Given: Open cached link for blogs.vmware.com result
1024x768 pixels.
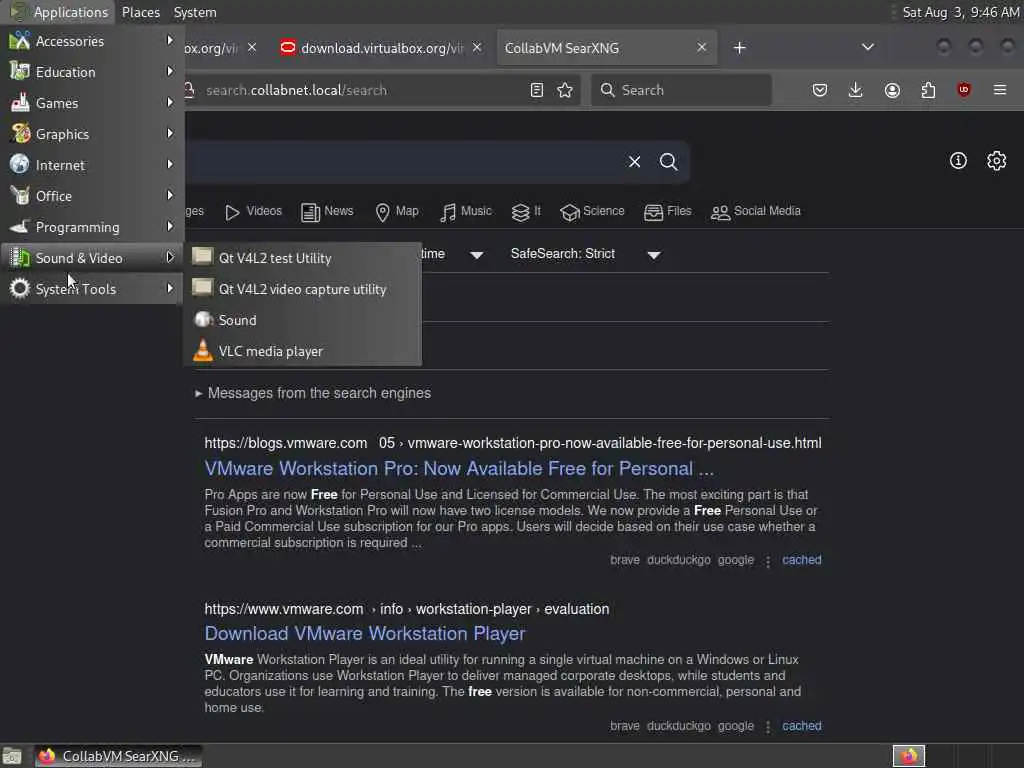Looking at the screenshot, I should click(x=801, y=560).
